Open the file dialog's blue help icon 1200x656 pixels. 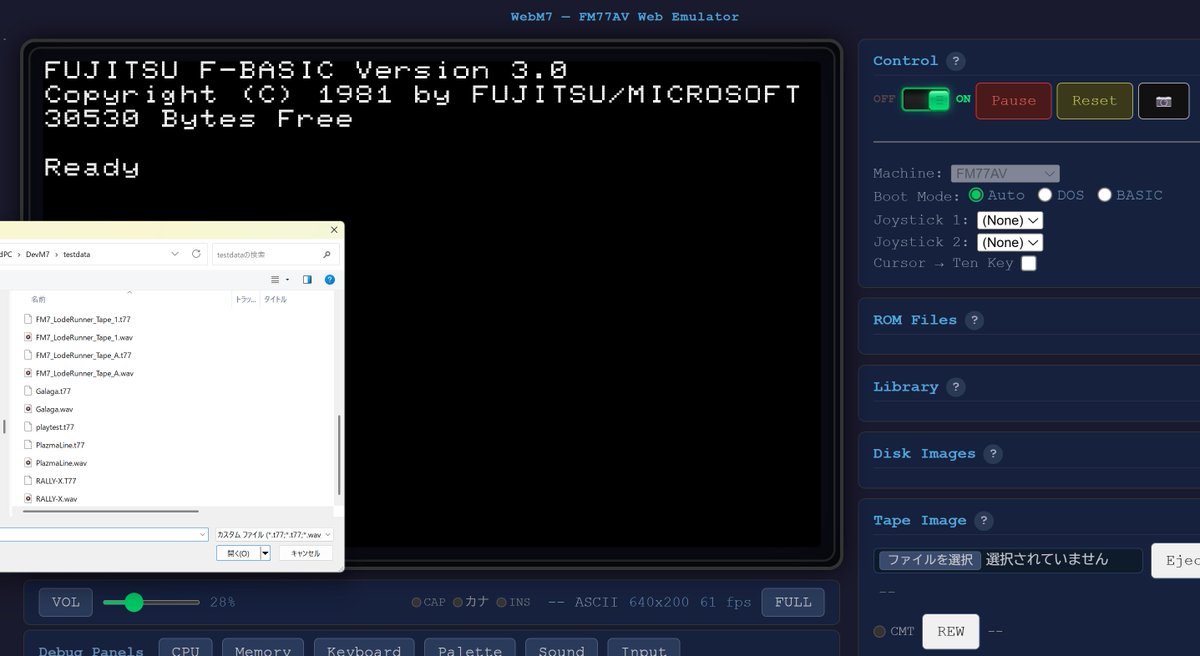(x=329, y=280)
